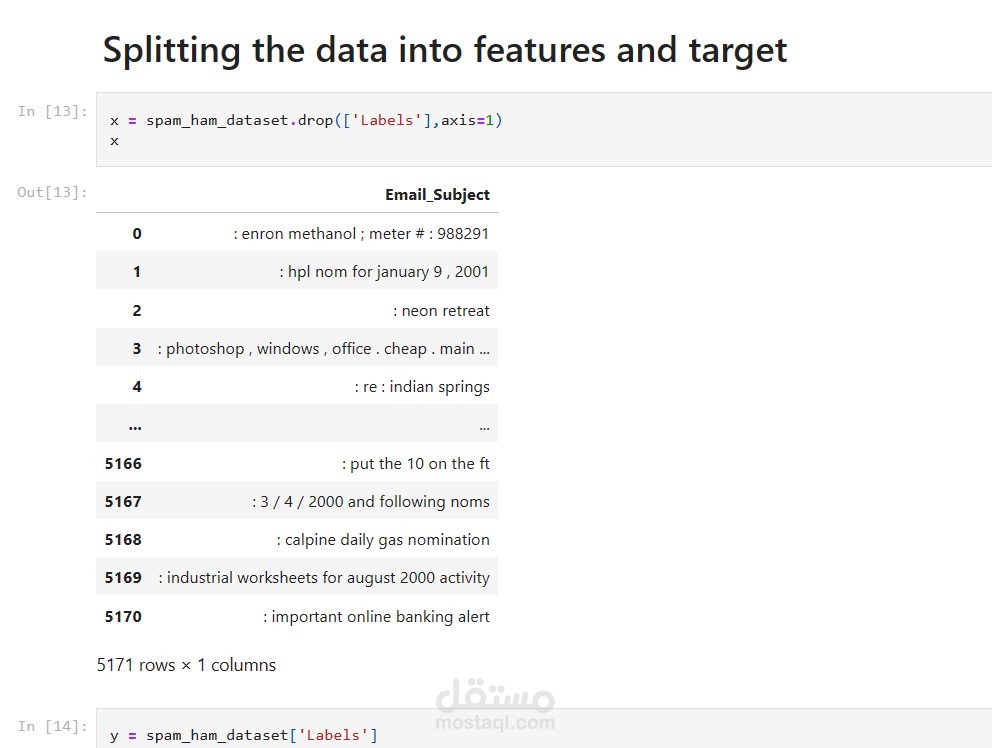This screenshot has height=748, width=992.
Task: Click row index 0 in the table
Action: point(137,234)
